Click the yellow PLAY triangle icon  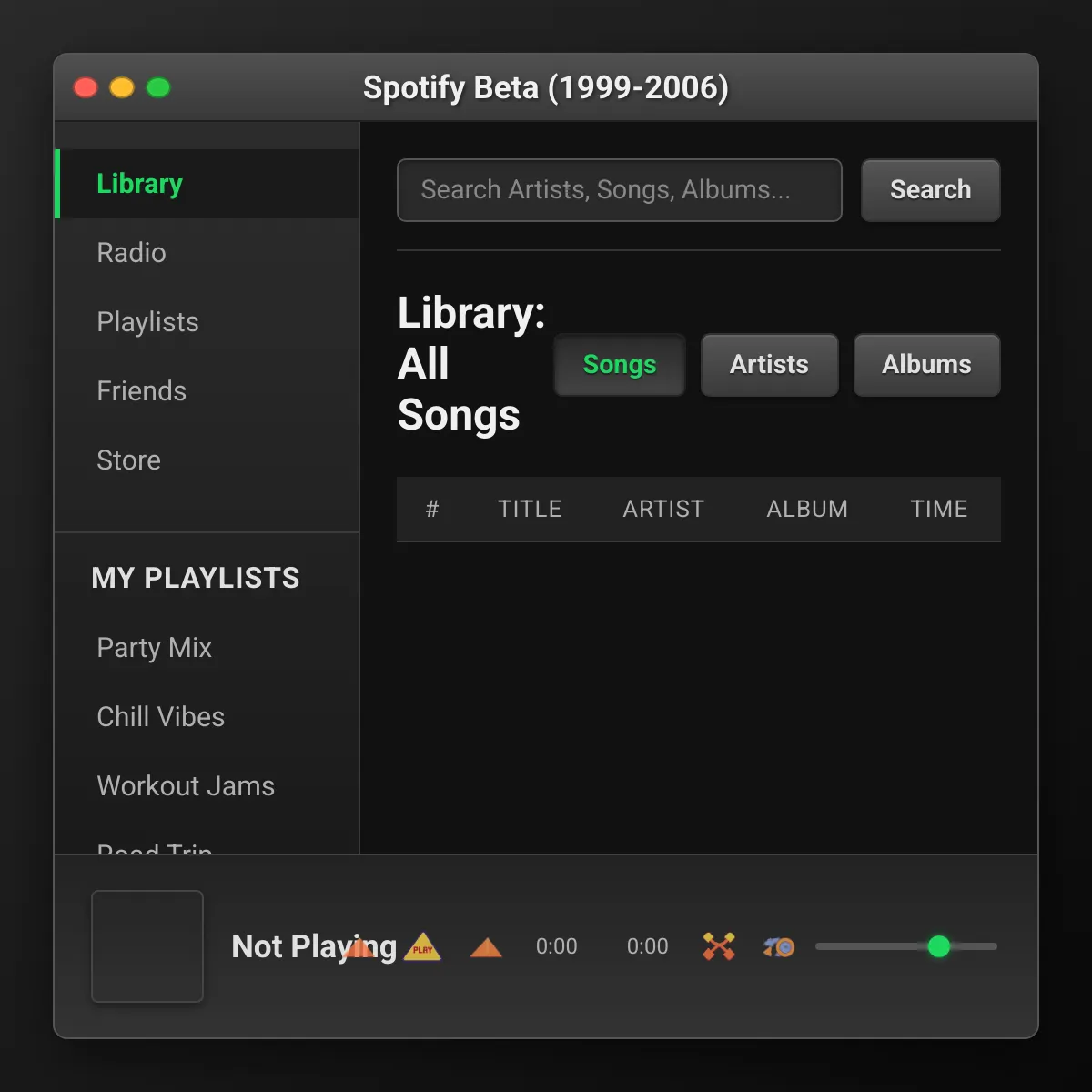click(x=422, y=947)
